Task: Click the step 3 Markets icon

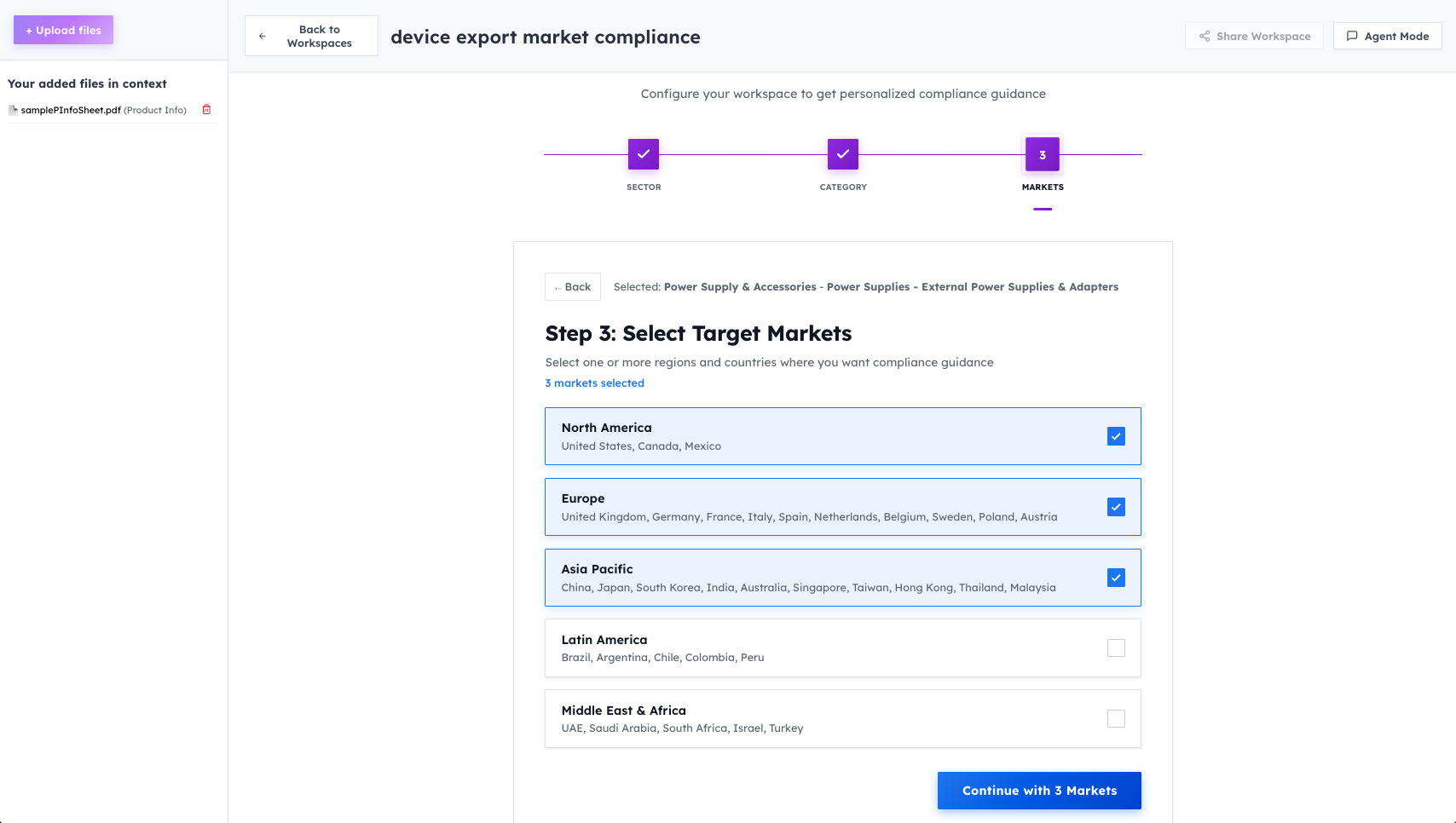Action: [1043, 154]
